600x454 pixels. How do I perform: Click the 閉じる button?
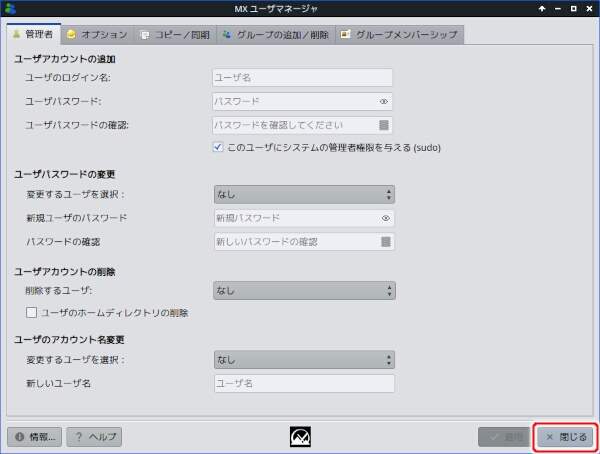566,437
